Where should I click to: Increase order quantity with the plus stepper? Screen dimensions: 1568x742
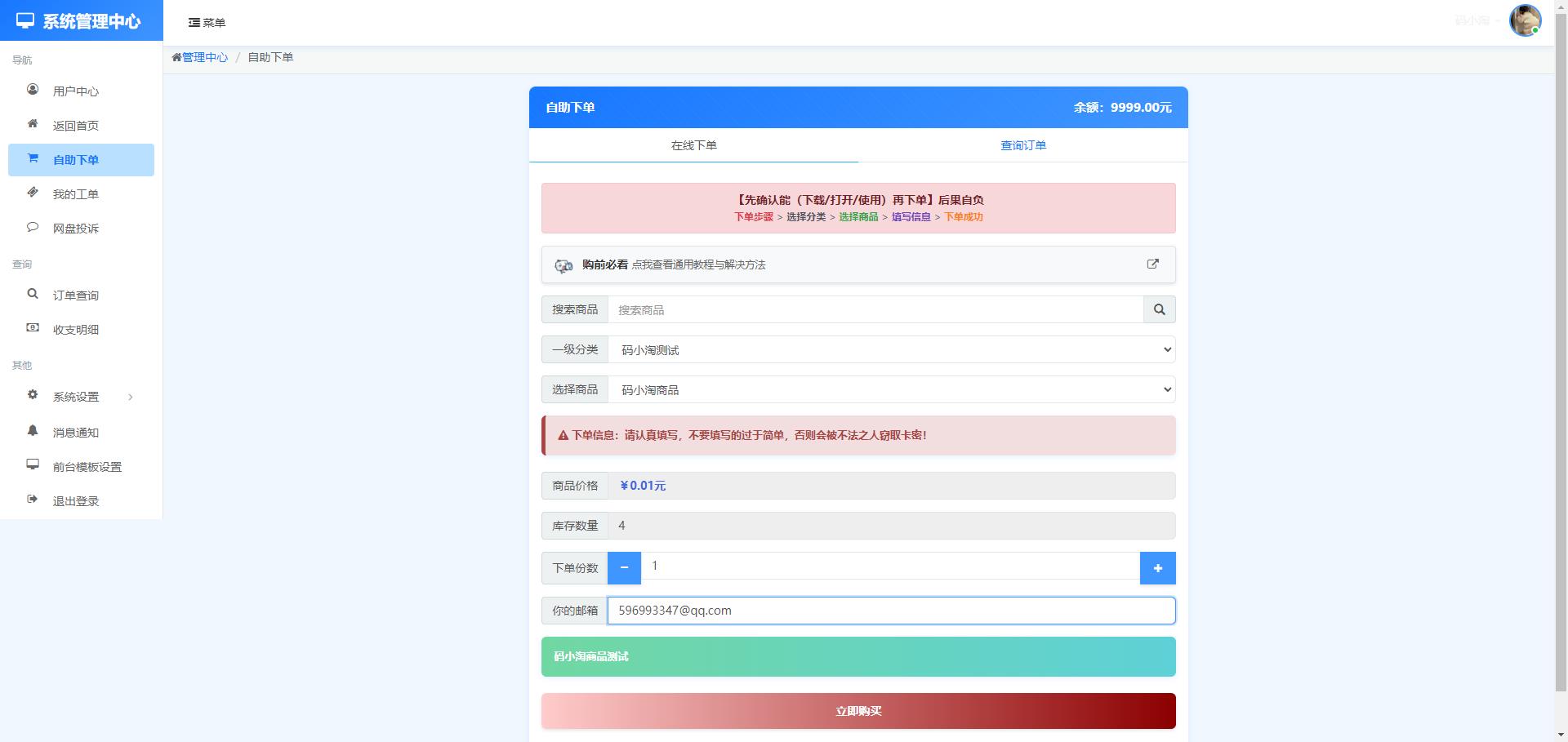click(1157, 567)
